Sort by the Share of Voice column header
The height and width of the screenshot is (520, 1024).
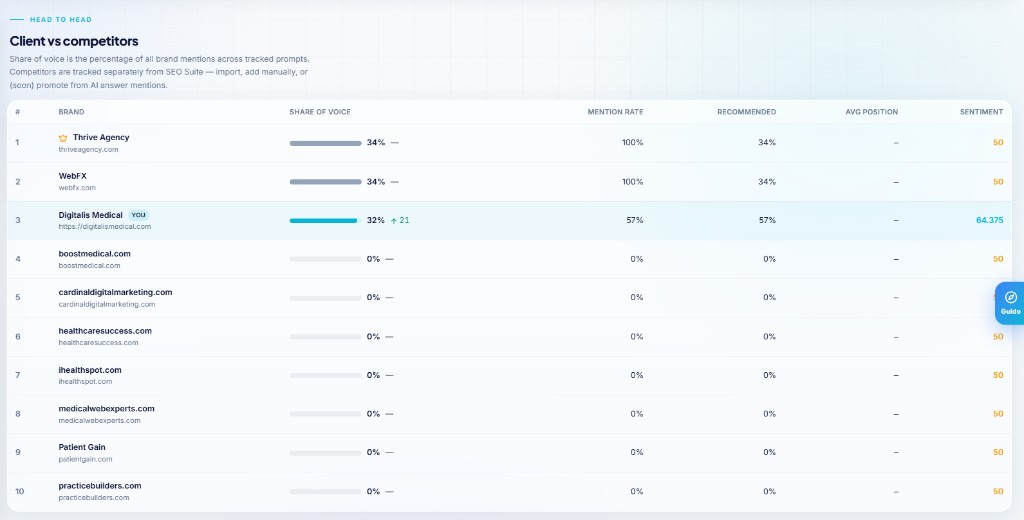coord(320,112)
